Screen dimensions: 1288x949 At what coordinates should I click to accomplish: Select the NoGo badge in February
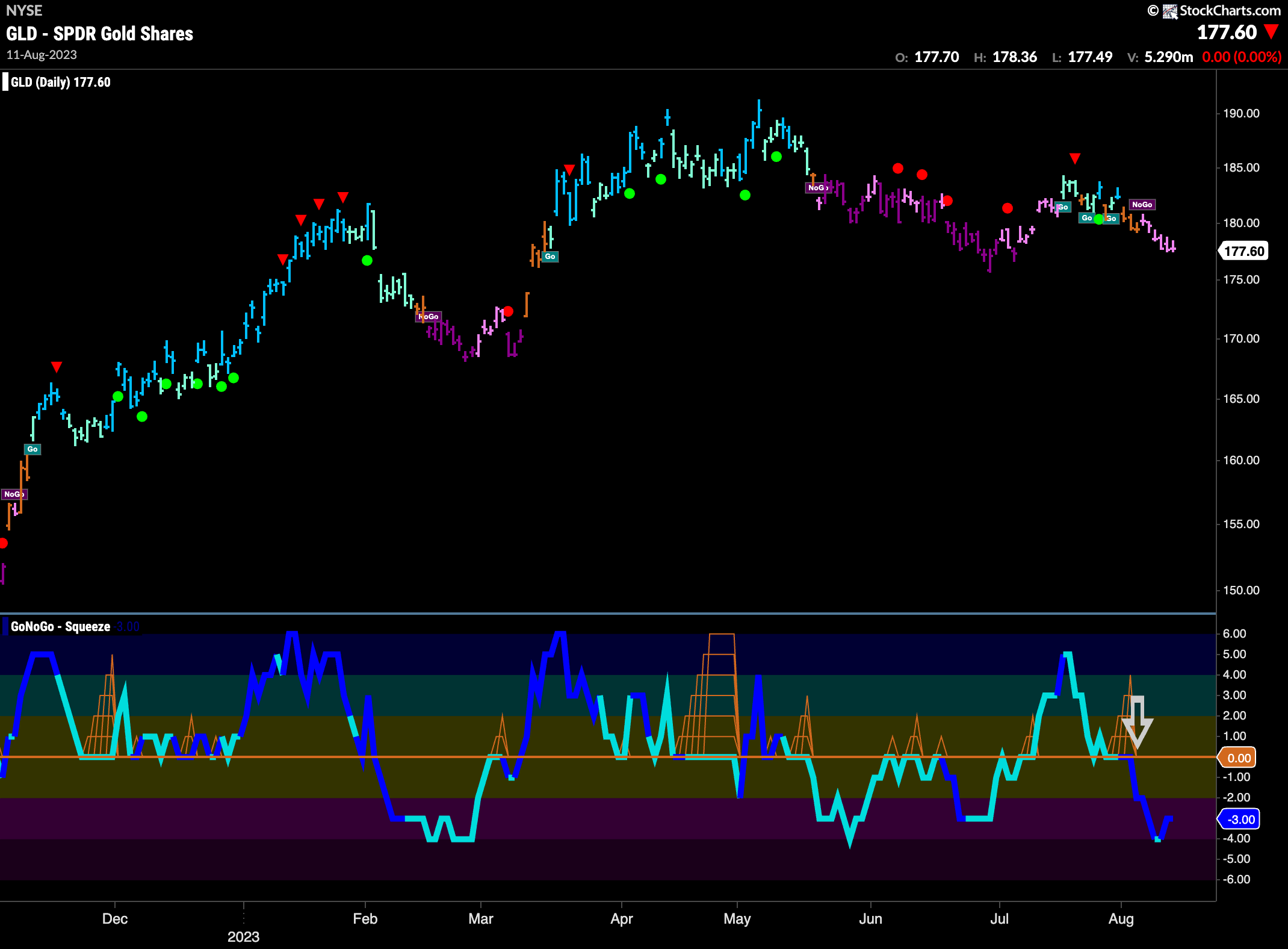click(x=429, y=317)
